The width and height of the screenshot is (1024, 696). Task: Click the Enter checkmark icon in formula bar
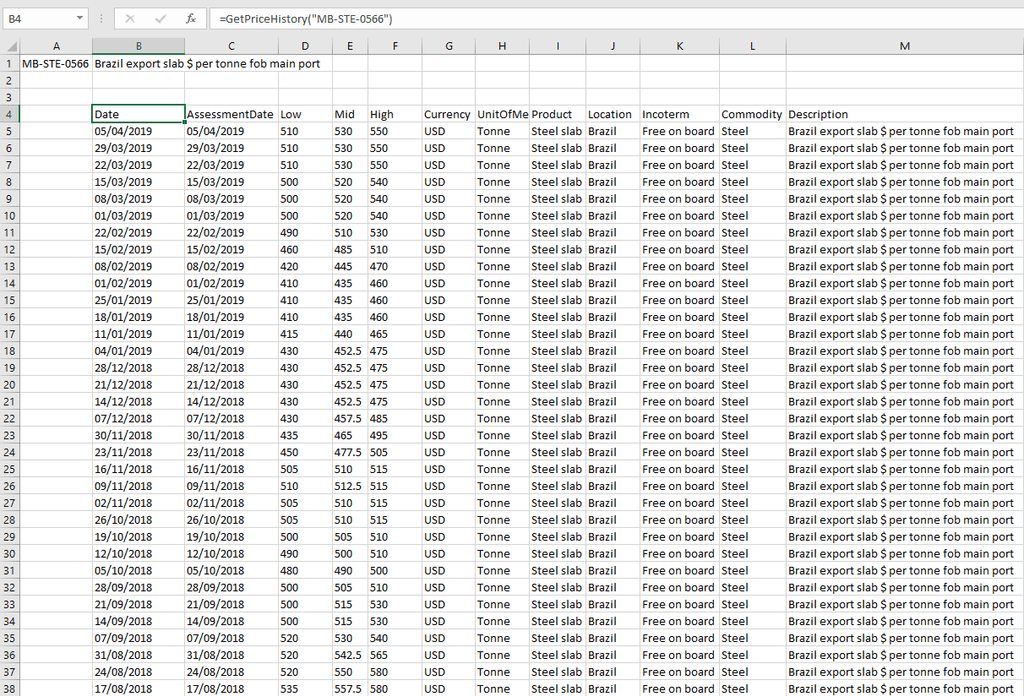[x=160, y=19]
